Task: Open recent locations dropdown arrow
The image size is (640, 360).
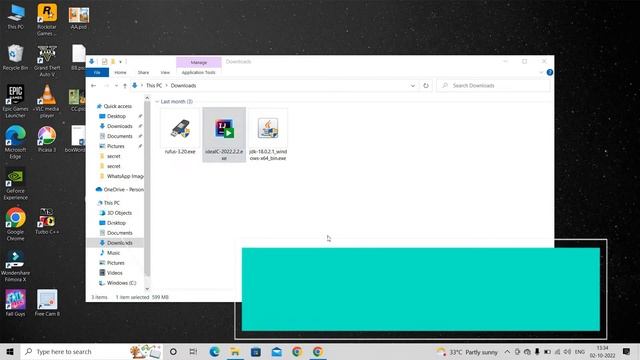Action: click(x=116, y=86)
